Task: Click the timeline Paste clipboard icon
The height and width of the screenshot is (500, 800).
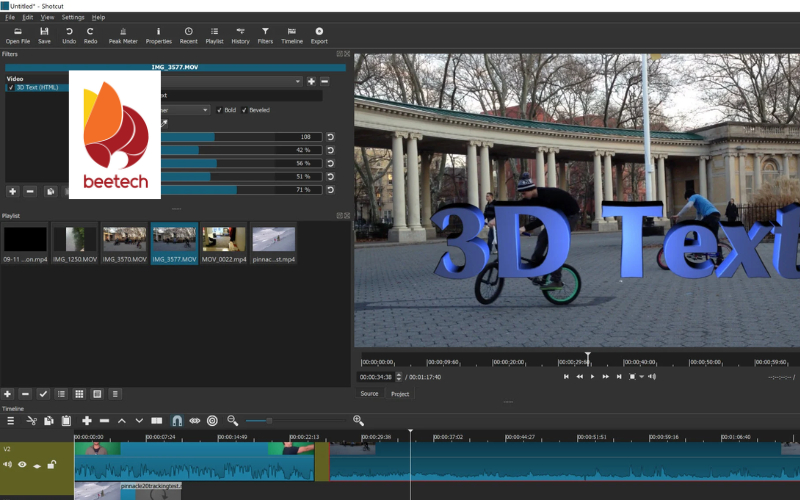Action: [x=66, y=421]
